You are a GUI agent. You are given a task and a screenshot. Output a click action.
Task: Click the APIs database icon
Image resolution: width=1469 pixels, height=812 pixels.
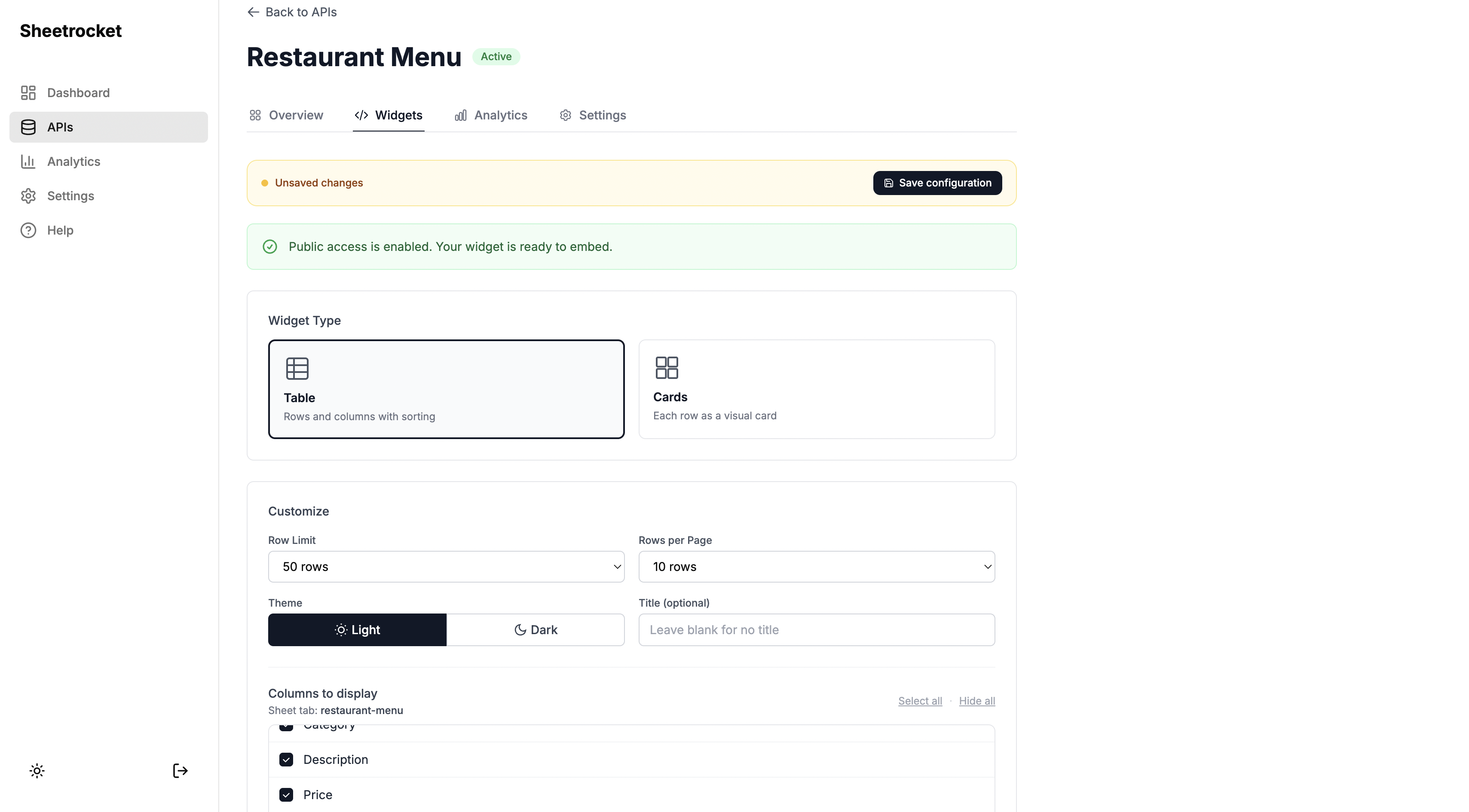[x=28, y=127]
